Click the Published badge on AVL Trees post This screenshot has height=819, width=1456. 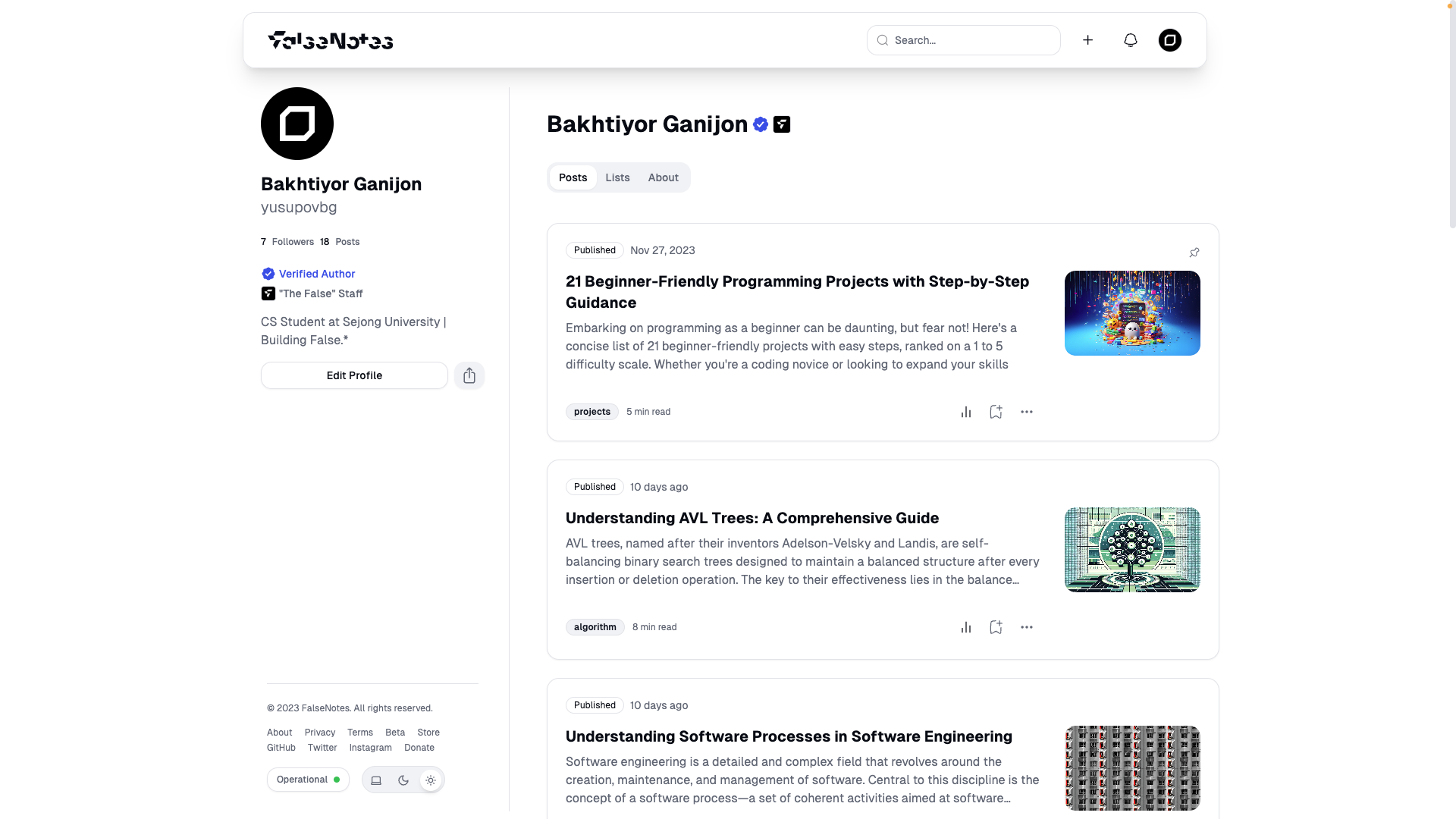tap(595, 487)
